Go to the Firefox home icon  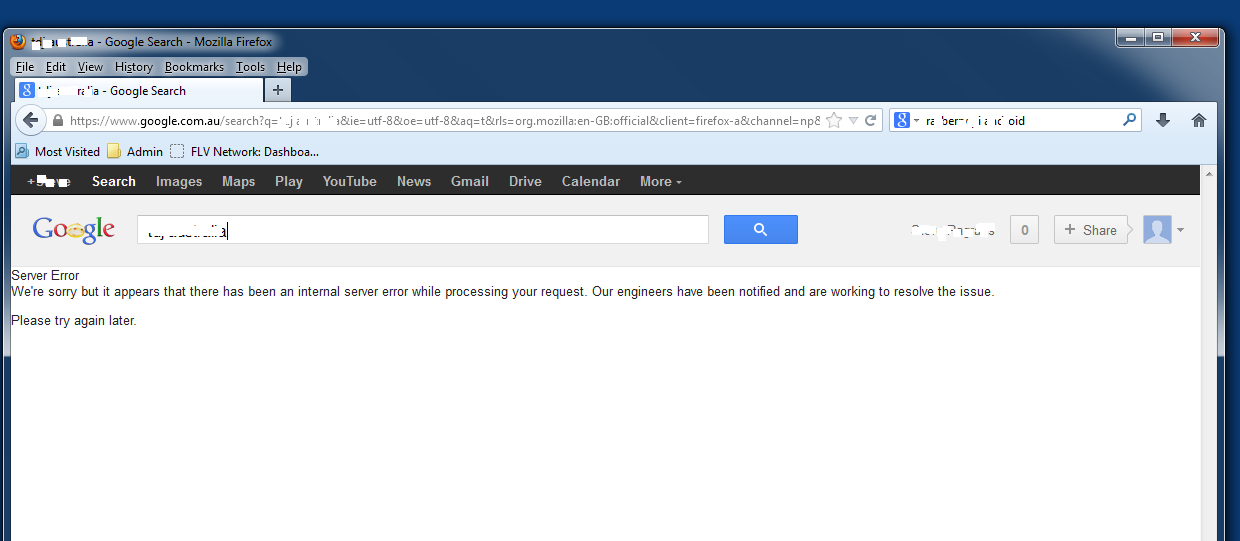(x=1199, y=120)
